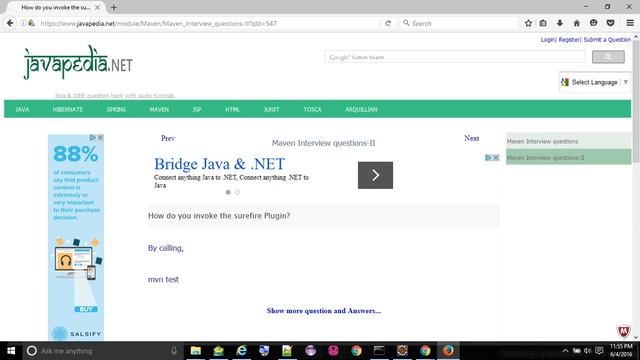Screen dimensions: 640x360
Task: Select the second ad carousel dot
Action: 237,192
